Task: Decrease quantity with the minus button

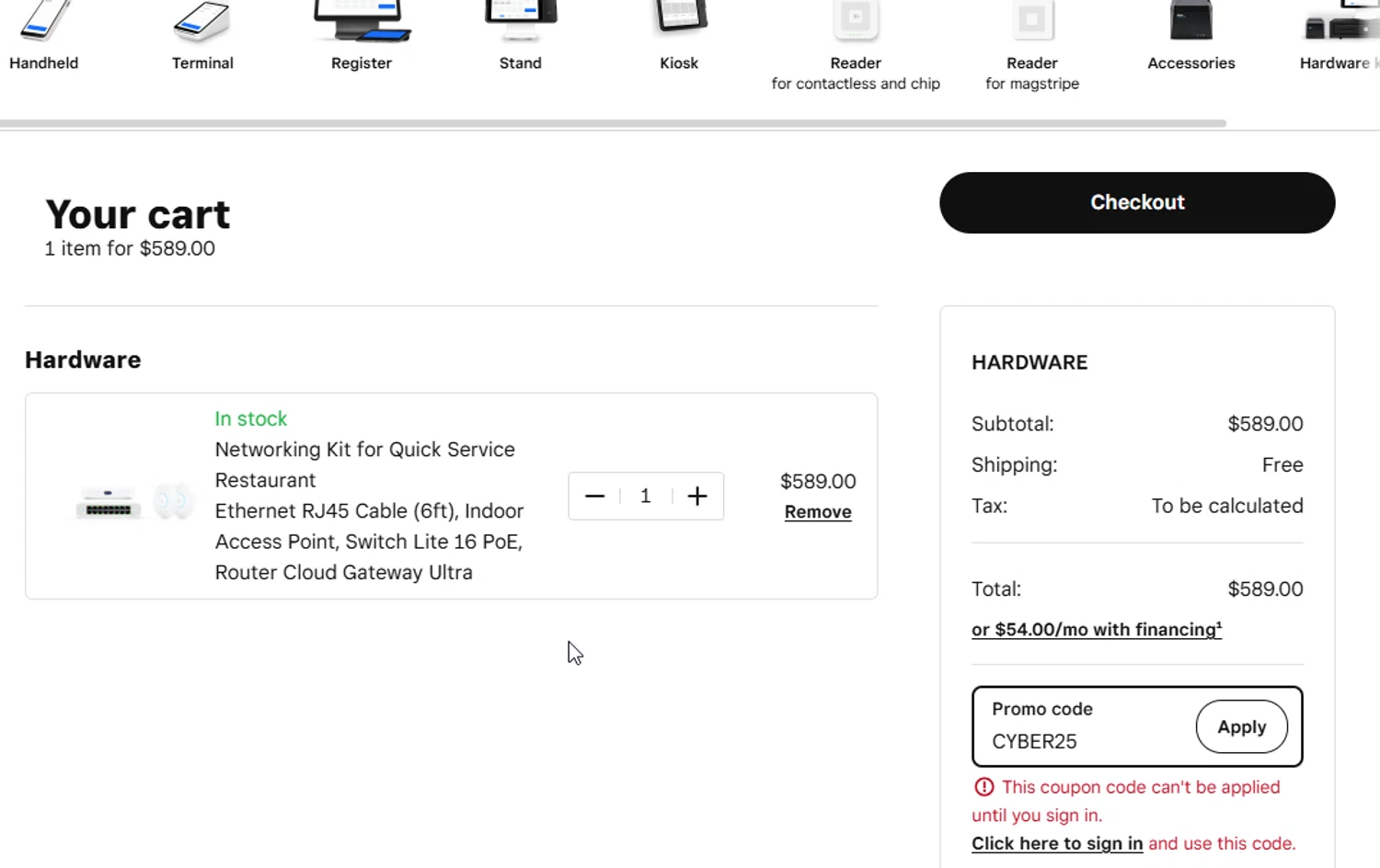Action: [595, 497]
